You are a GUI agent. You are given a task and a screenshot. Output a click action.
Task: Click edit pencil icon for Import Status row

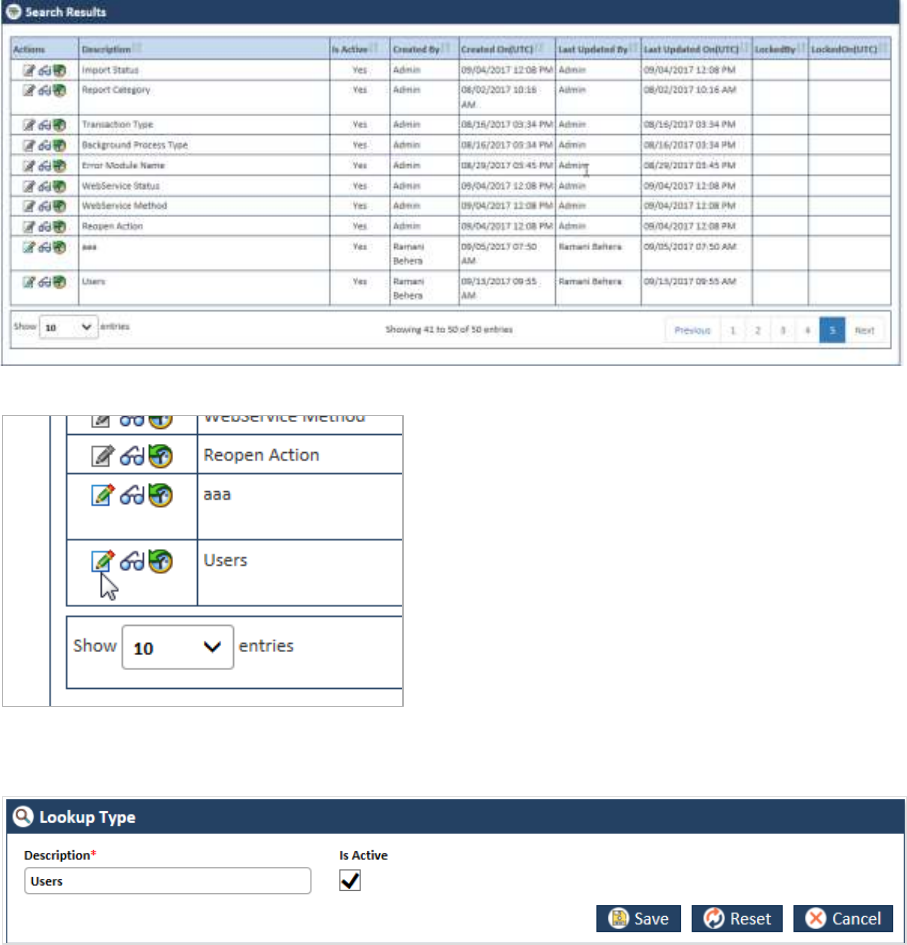coord(28,71)
